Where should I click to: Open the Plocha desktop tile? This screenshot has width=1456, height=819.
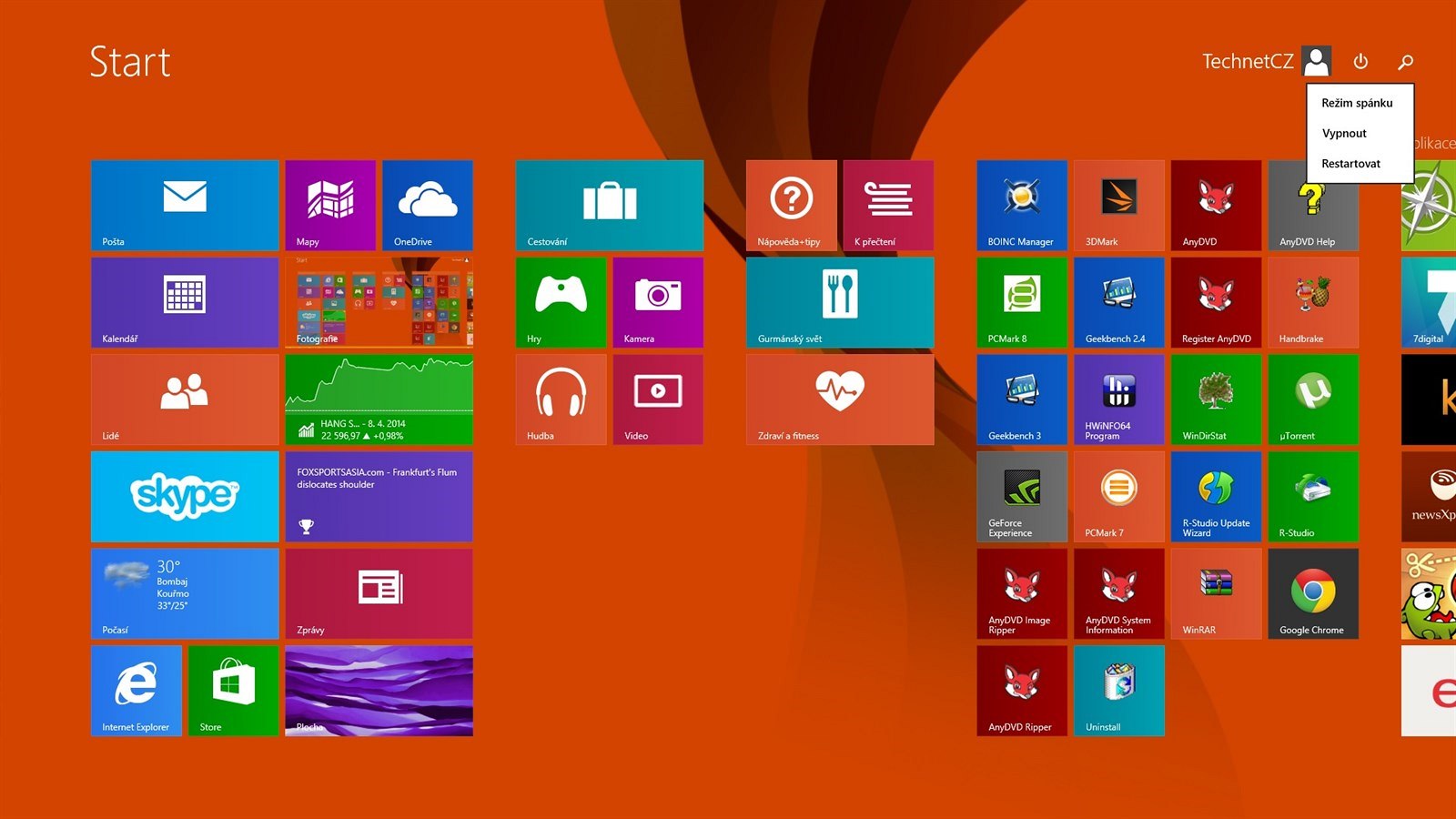click(x=379, y=690)
